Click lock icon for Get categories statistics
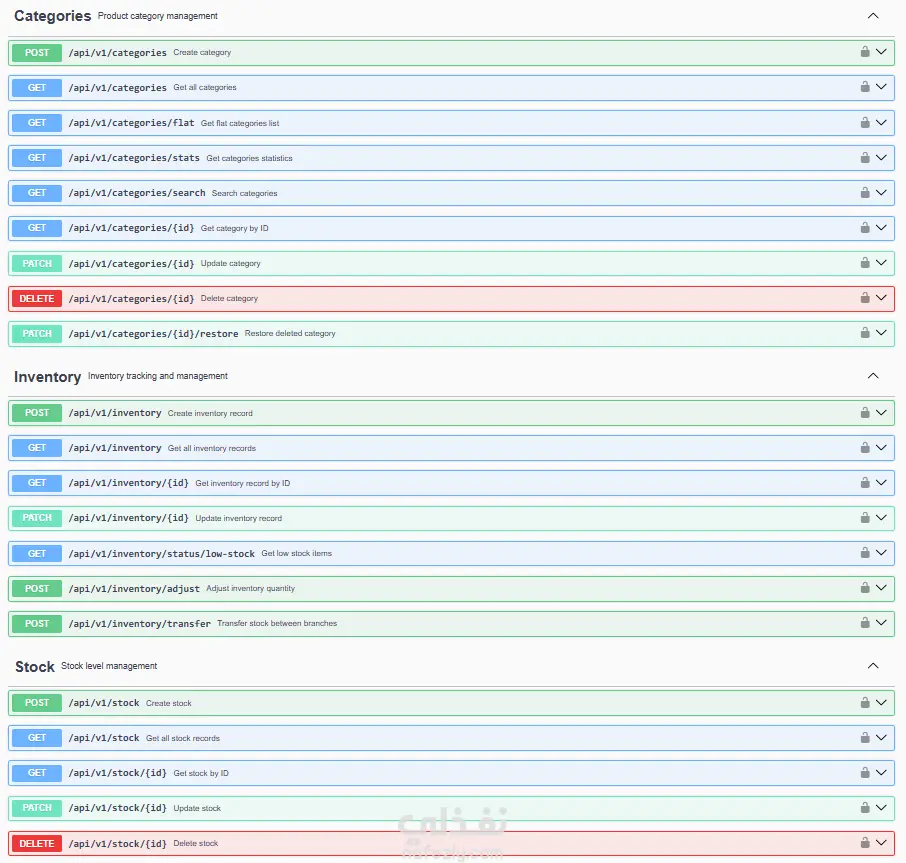 point(865,157)
